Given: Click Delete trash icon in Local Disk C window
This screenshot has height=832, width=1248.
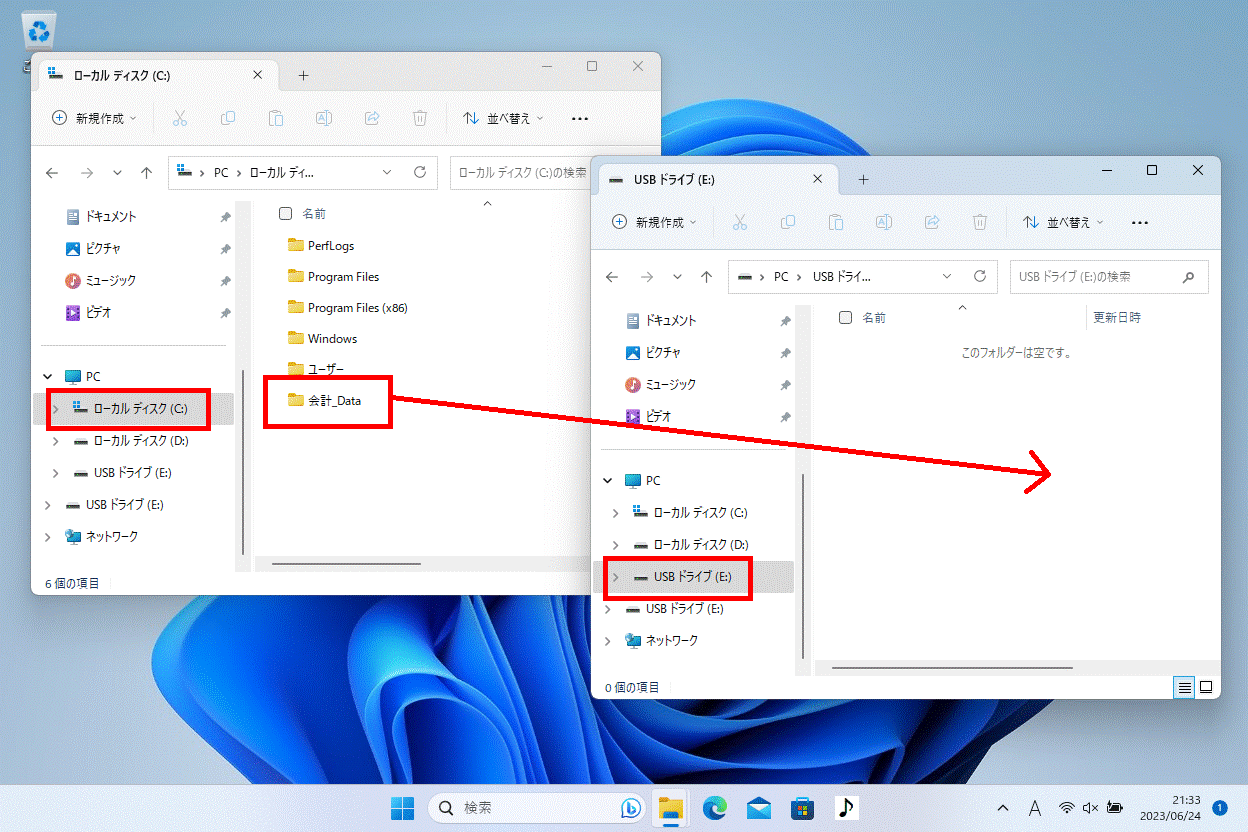Looking at the screenshot, I should [x=420, y=118].
